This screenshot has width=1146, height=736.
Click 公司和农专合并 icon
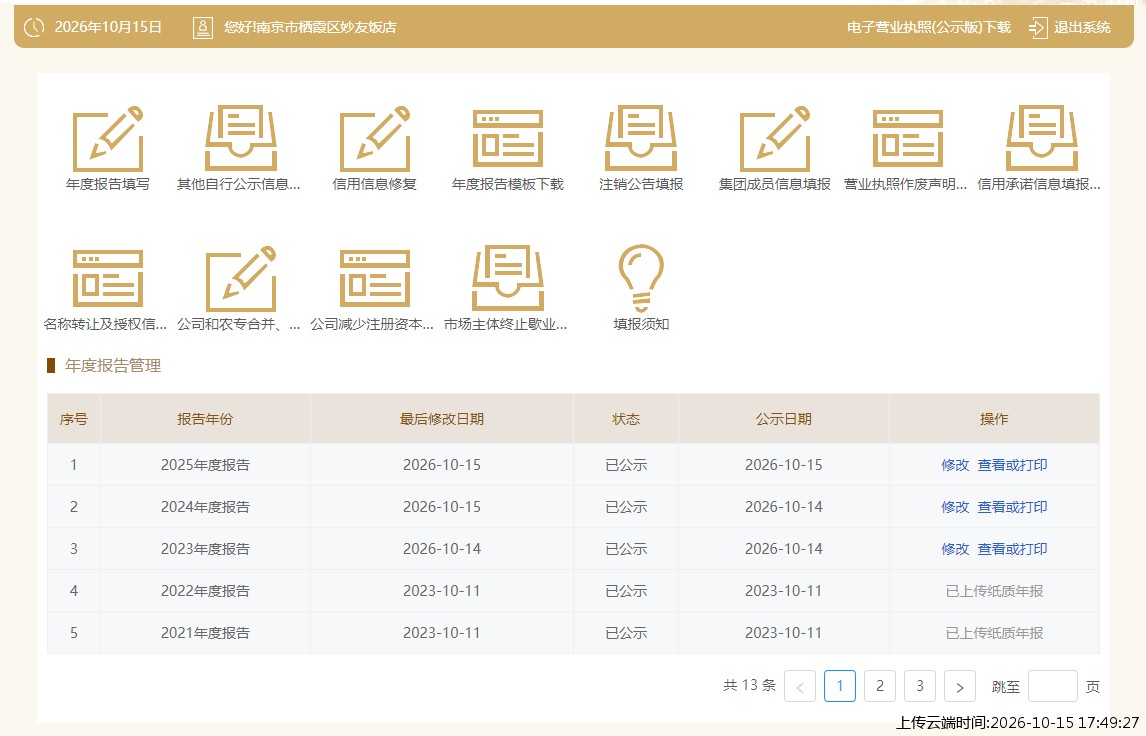(x=240, y=278)
